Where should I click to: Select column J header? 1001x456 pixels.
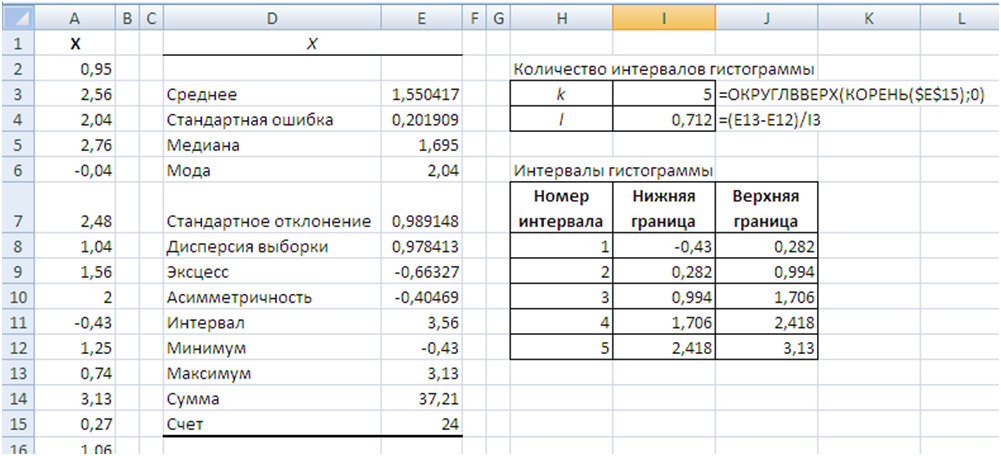click(766, 20)
